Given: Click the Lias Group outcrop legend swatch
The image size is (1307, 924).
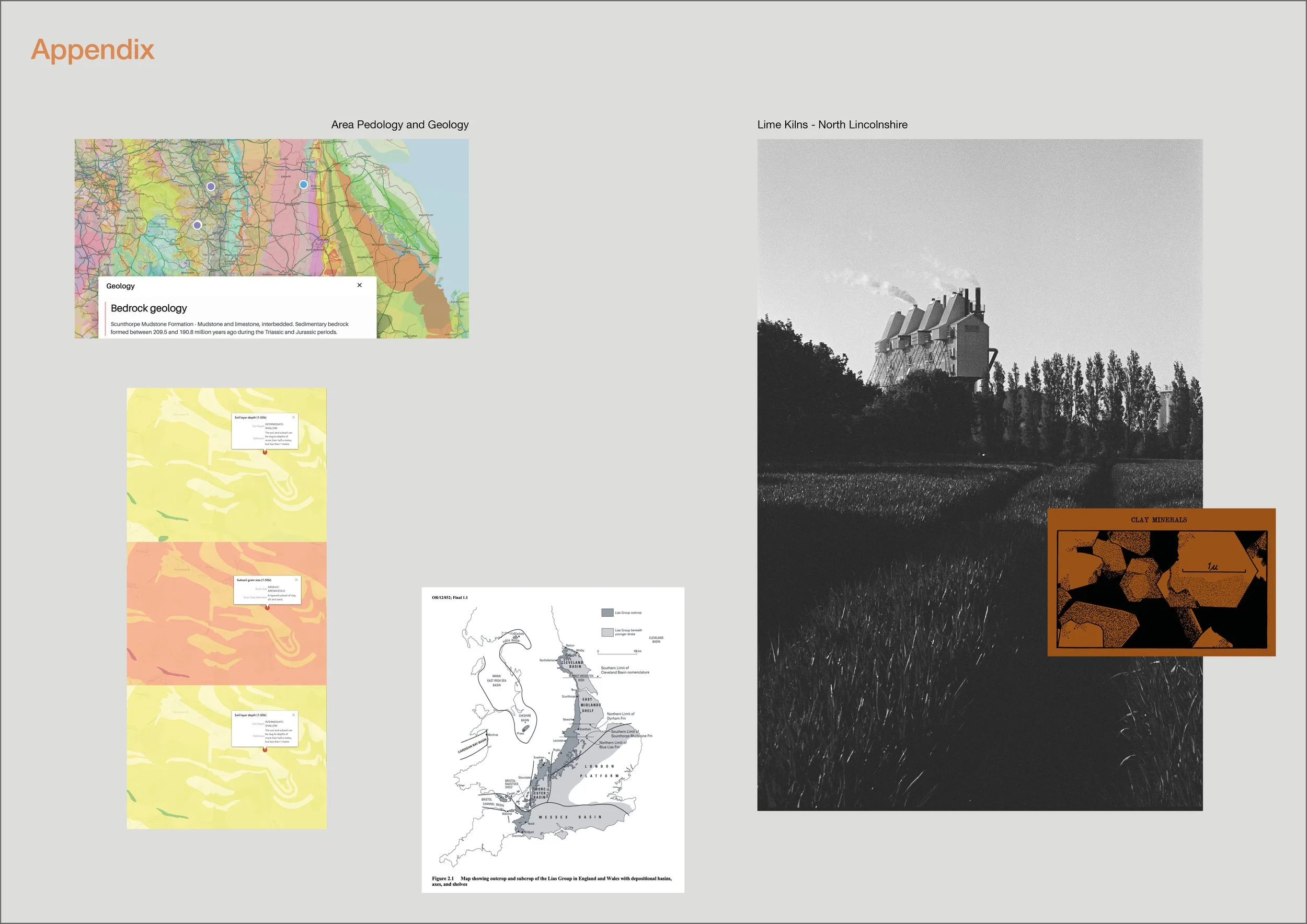Looking at the screenshot, I should (607, 613).
